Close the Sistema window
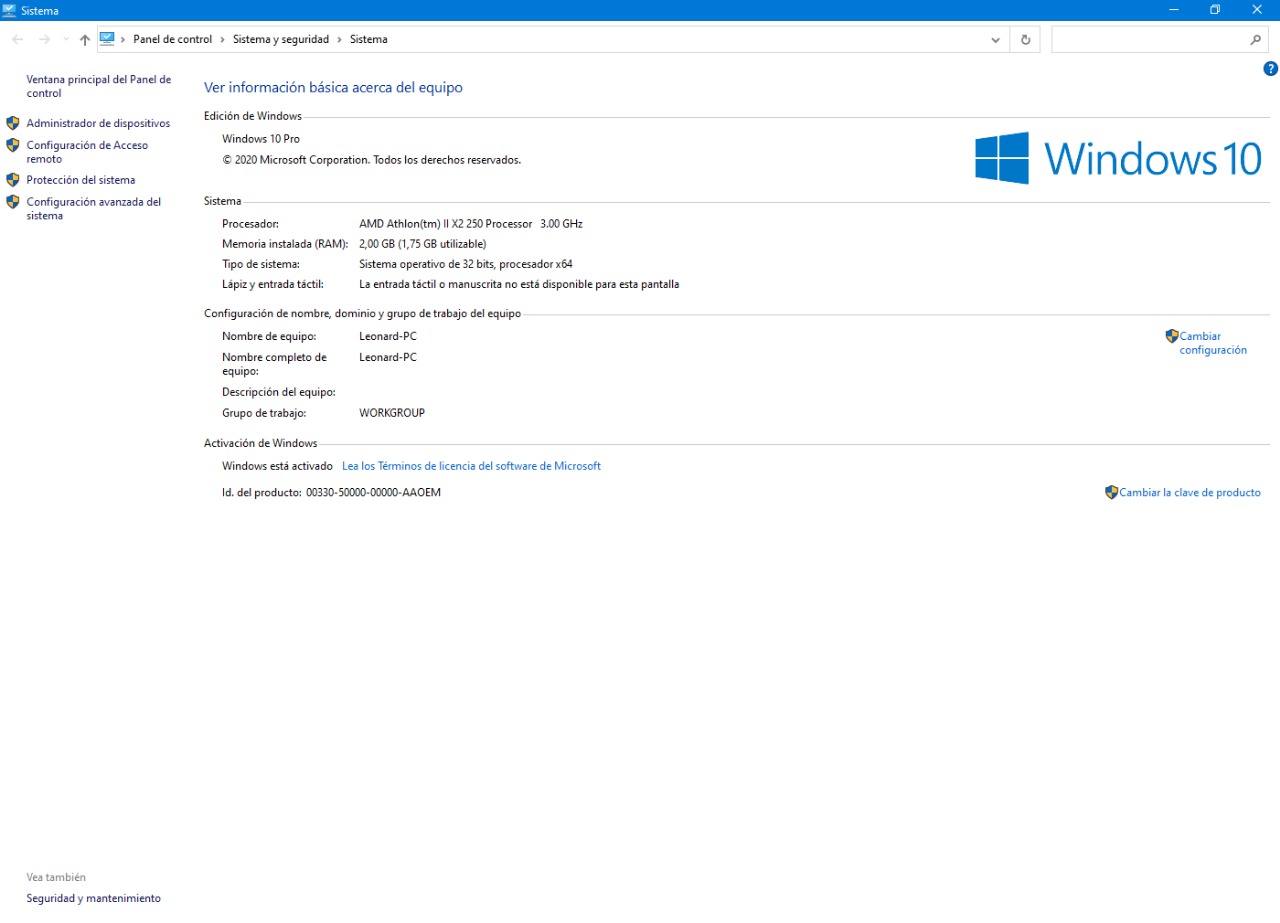The height and width of the screenshot is (923, 1280). 1258,10
